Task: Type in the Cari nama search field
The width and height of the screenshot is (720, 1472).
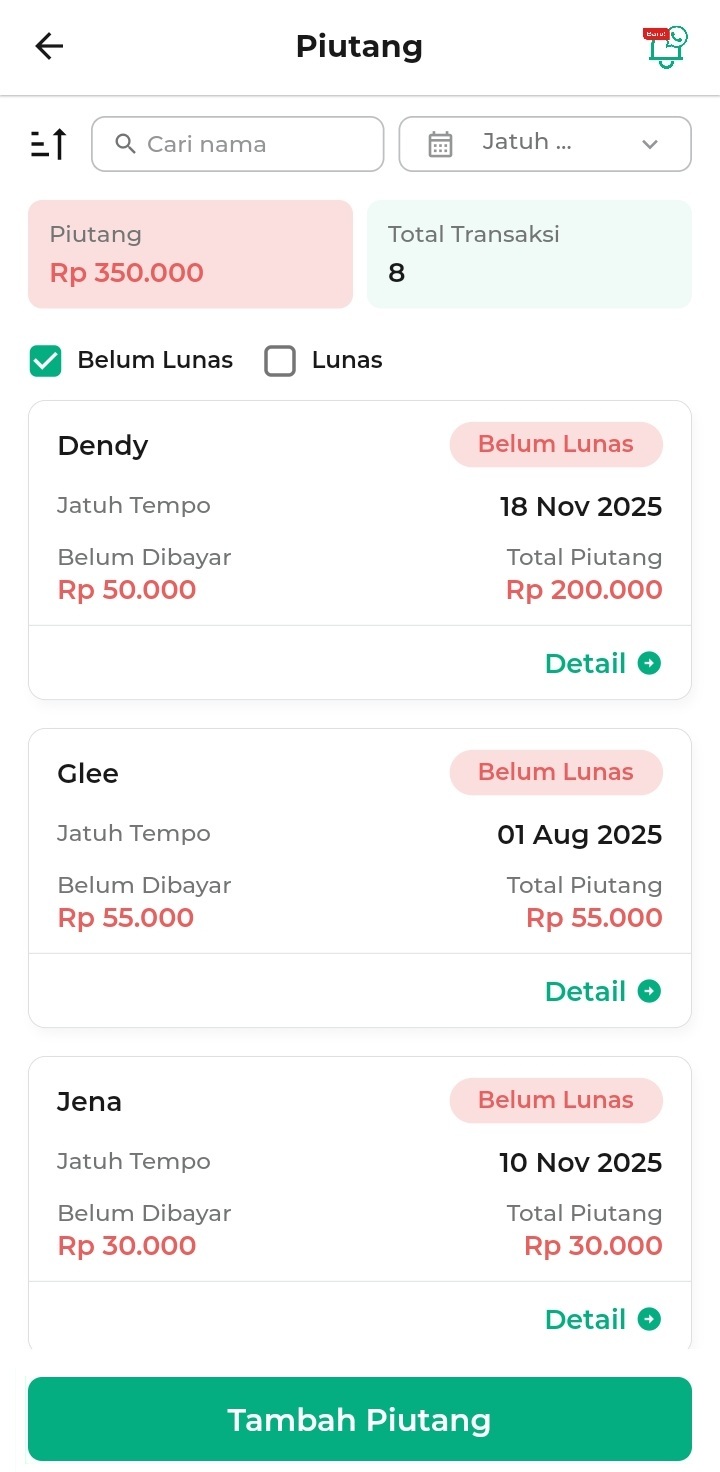Action: (x=250, y=144)
